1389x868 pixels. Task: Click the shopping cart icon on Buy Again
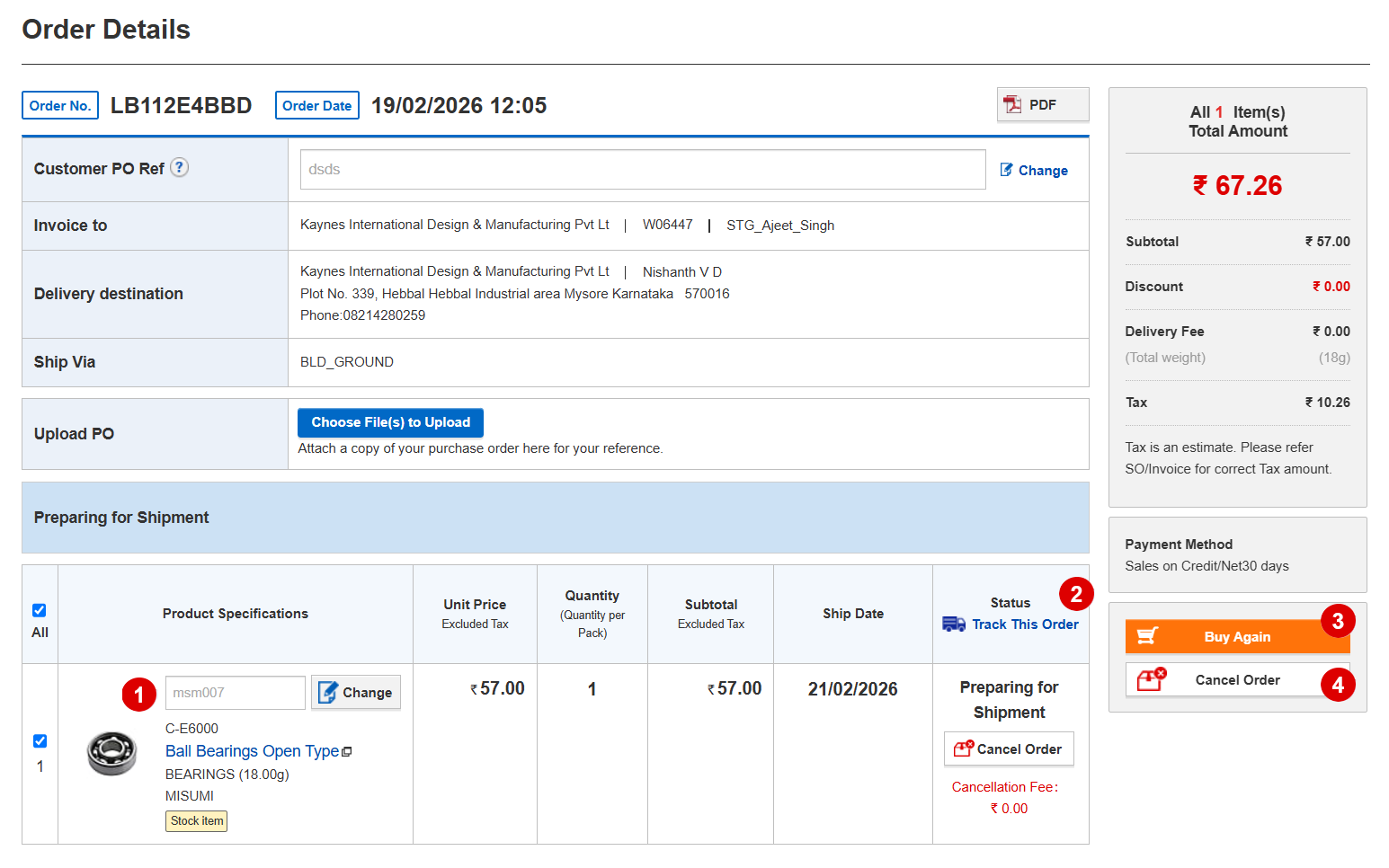click(x=1147, y=636)
